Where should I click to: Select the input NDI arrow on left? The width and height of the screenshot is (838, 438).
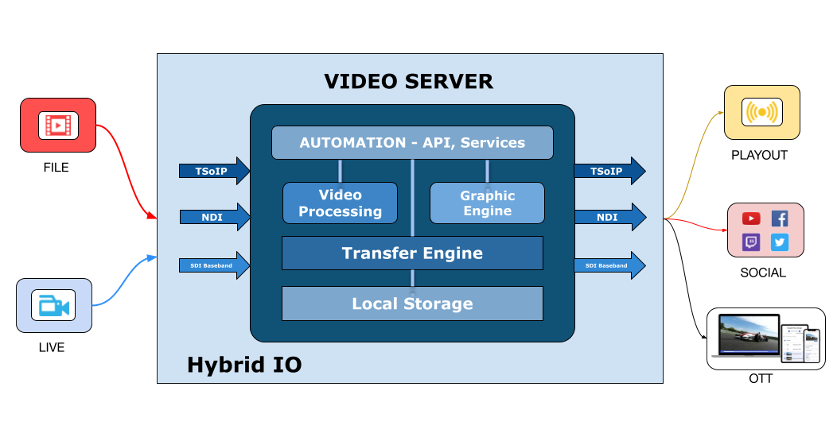click(213, 217)
